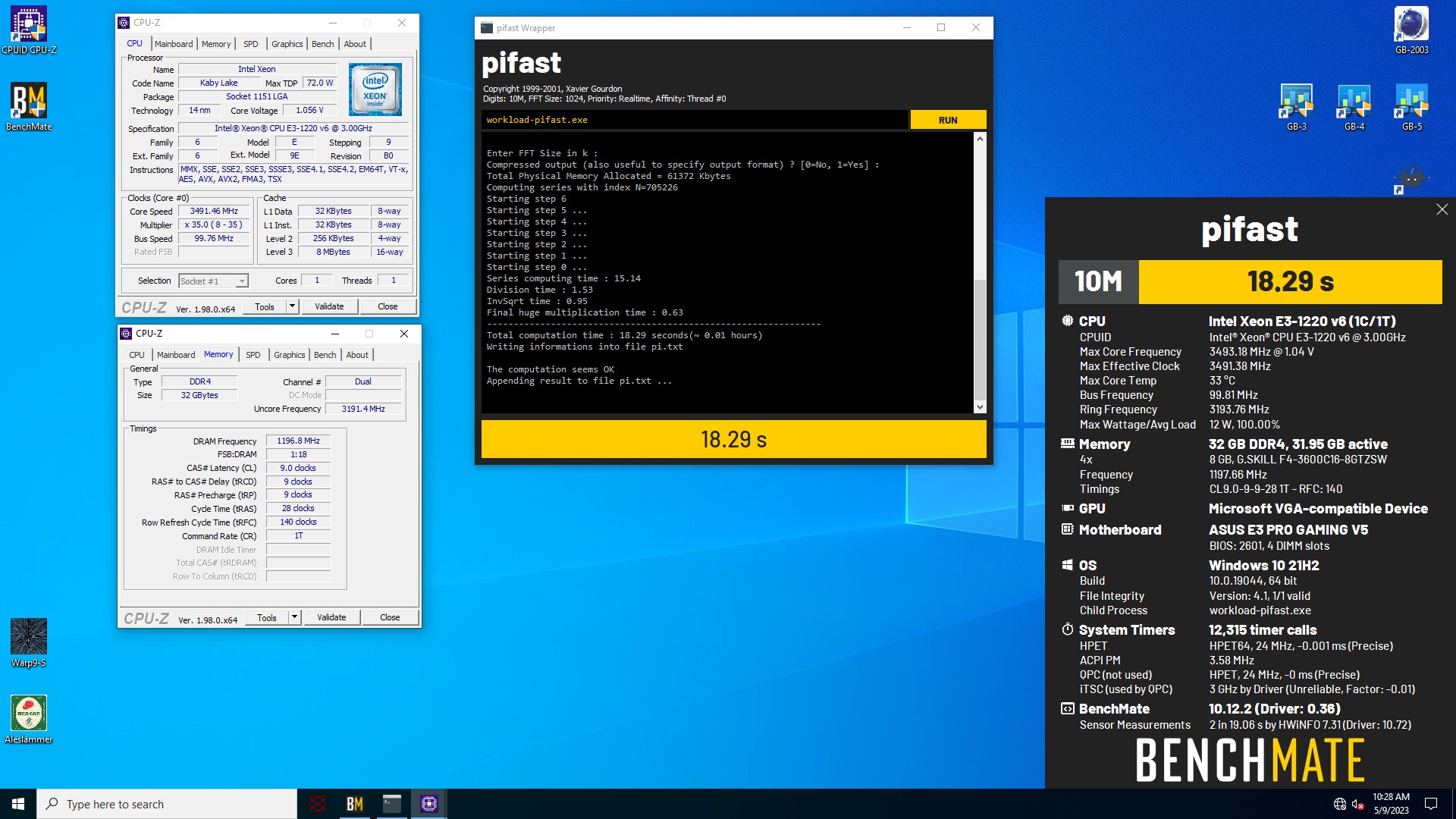Viewport: 1456px width, 819px height.
Task: Click the muted volume tray icon
Action: point(1358,804)
